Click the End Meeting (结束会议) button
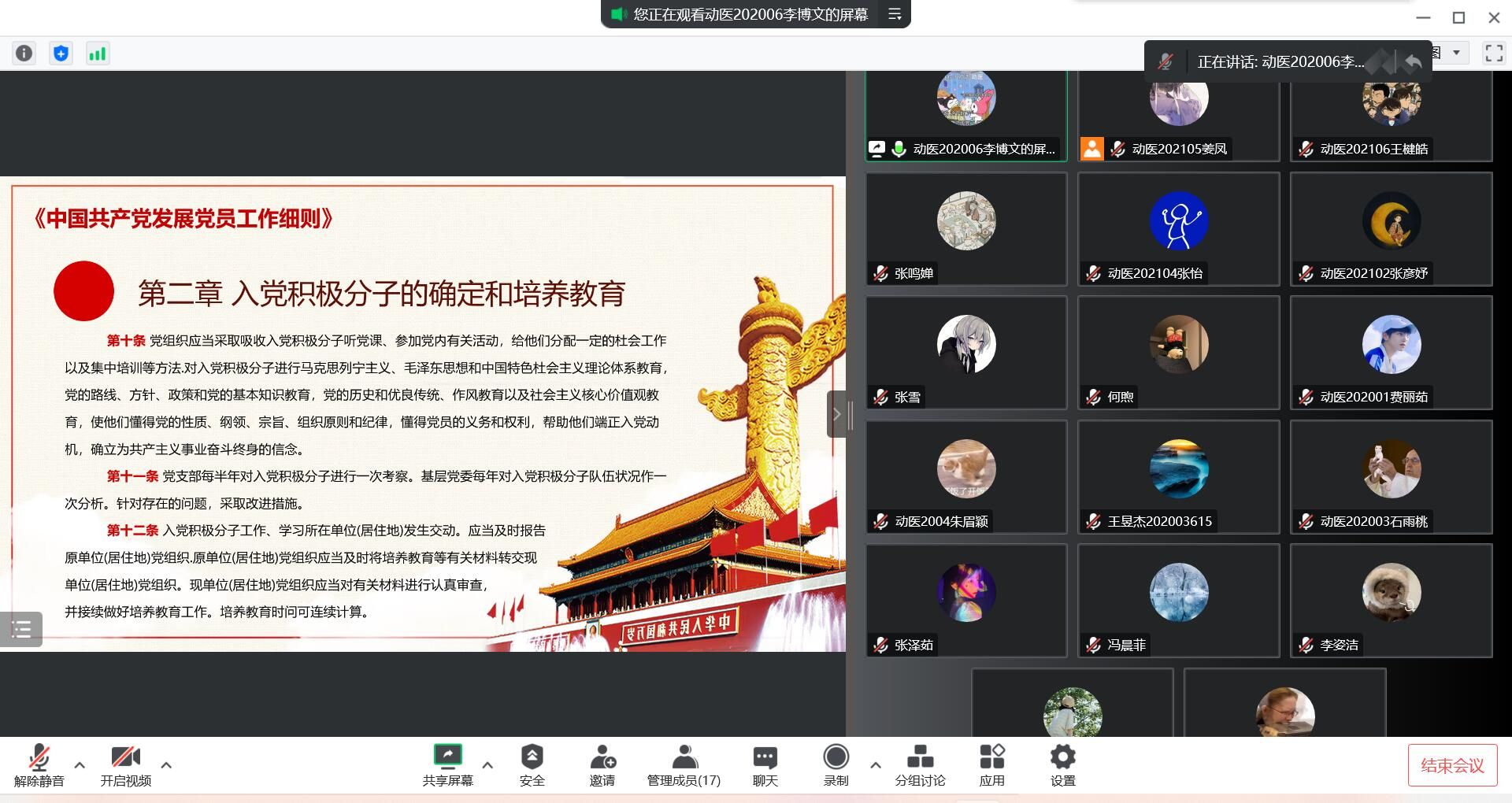1512x803 pixels. [1451, 765]
